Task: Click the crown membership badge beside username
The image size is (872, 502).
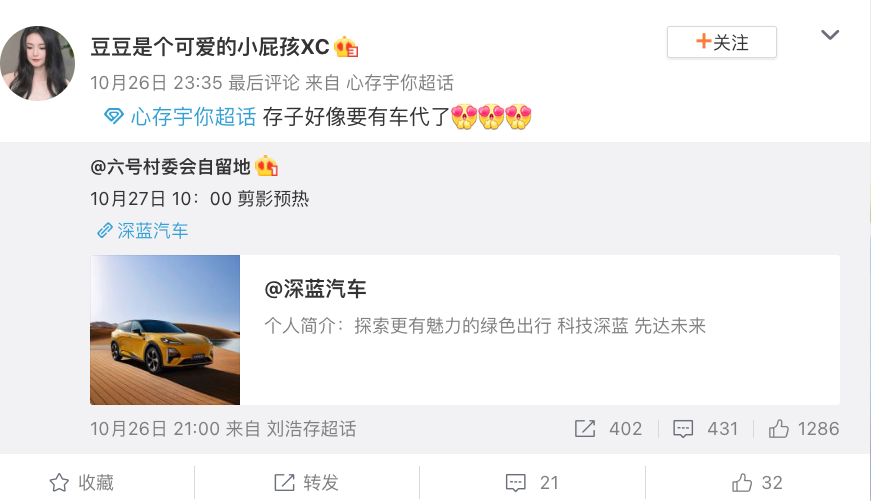Action: (x=346, y=47)
